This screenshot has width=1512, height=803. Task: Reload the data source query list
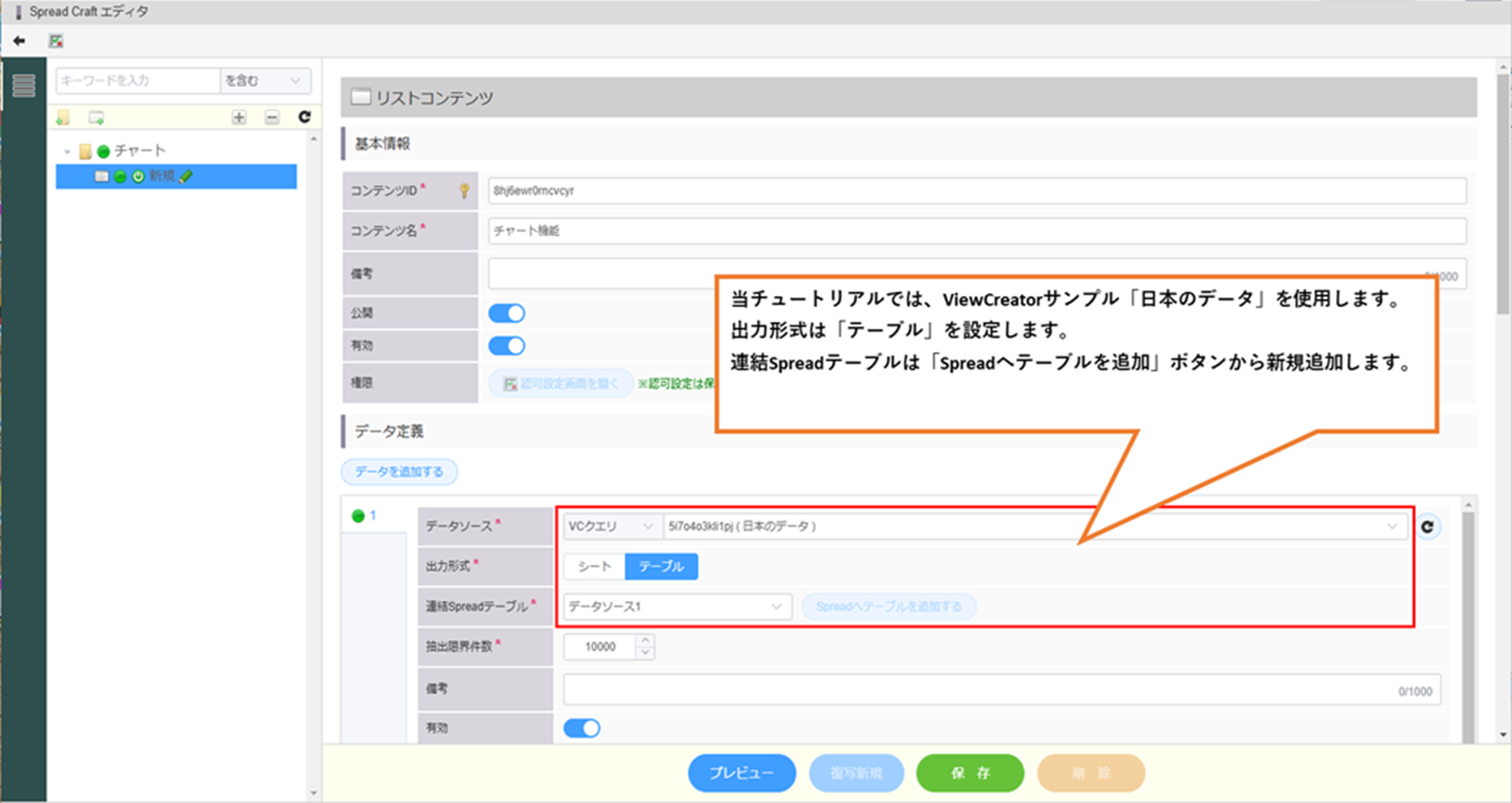tap(1428, 526)
